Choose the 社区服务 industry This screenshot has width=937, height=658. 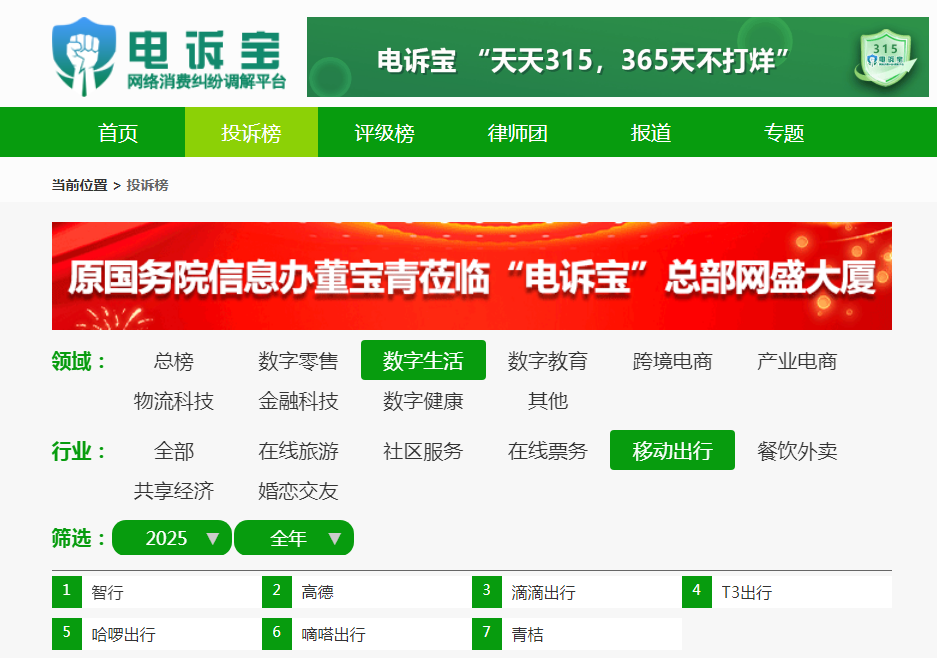tap(423, 451)
